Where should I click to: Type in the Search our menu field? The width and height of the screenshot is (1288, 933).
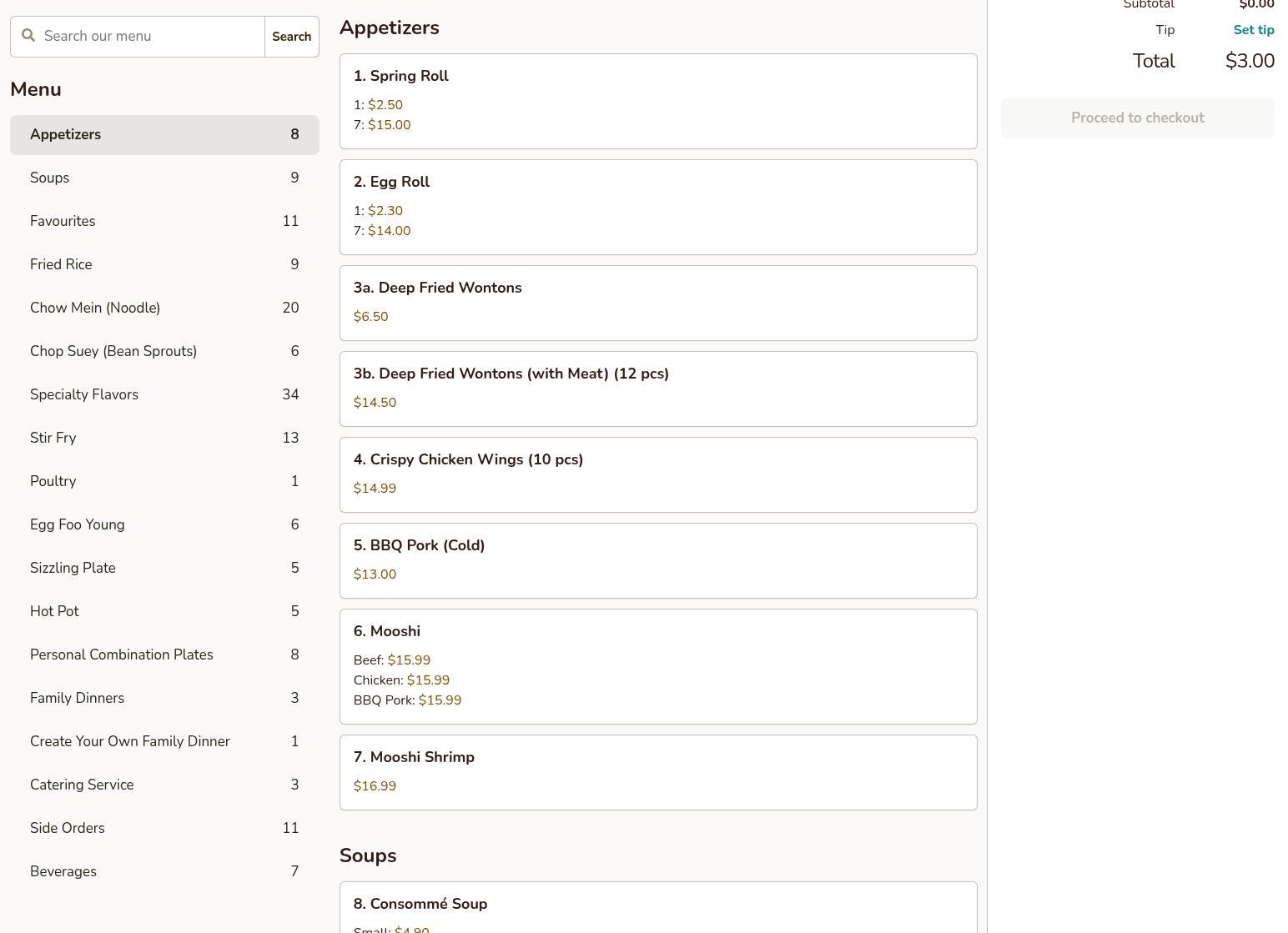coord(150,37)
